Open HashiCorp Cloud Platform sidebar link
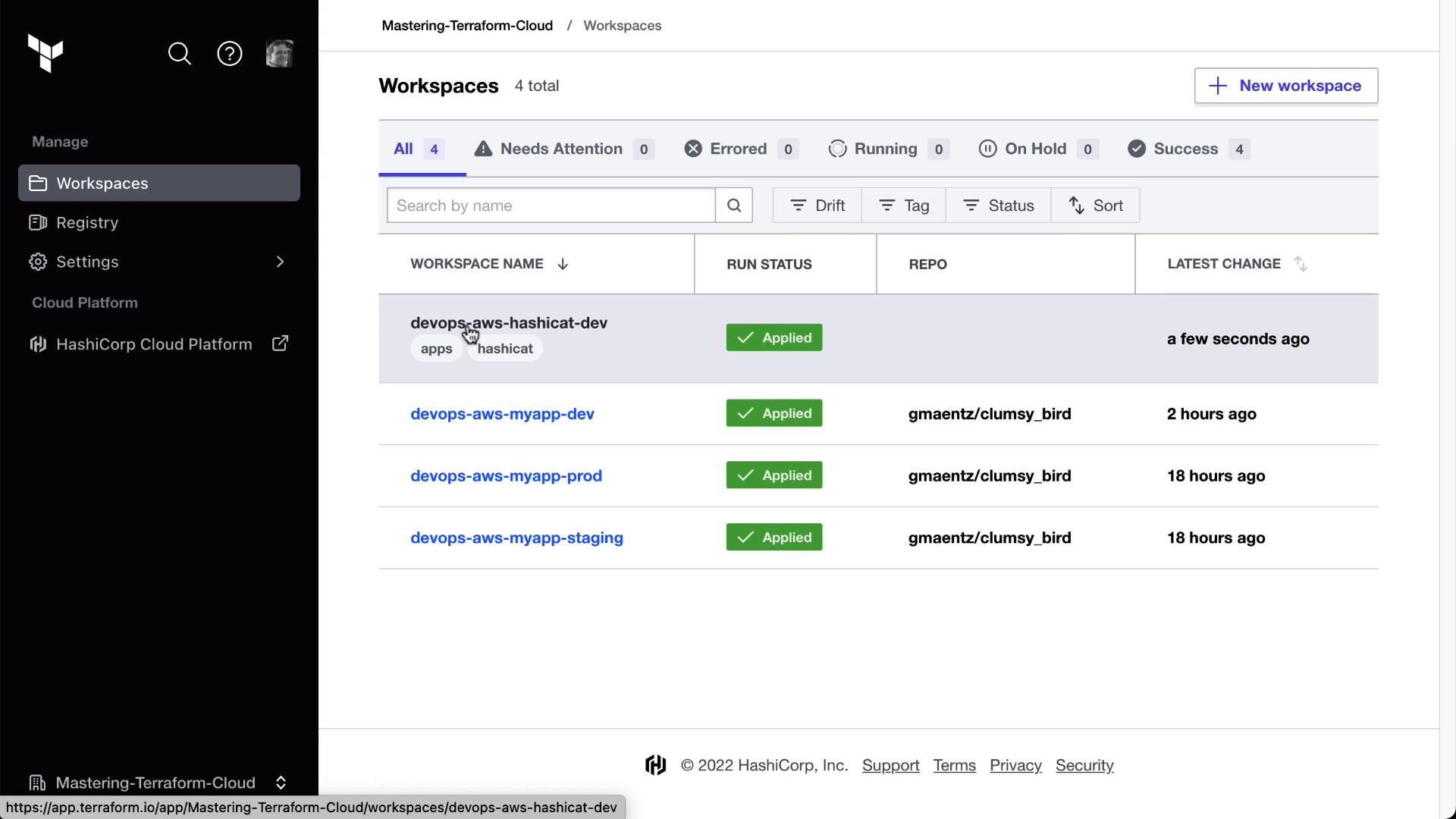The image size is (1456, 819). 159,344
